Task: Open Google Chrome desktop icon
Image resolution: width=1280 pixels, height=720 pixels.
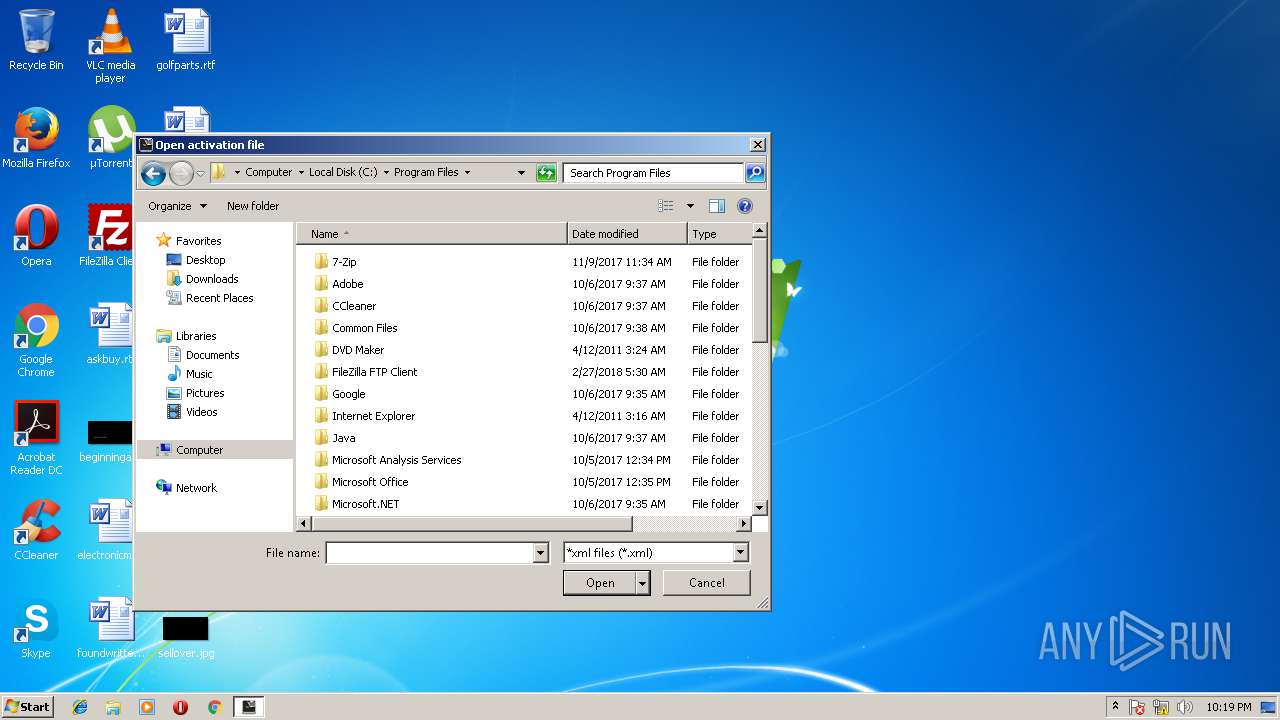Action: 36,340
